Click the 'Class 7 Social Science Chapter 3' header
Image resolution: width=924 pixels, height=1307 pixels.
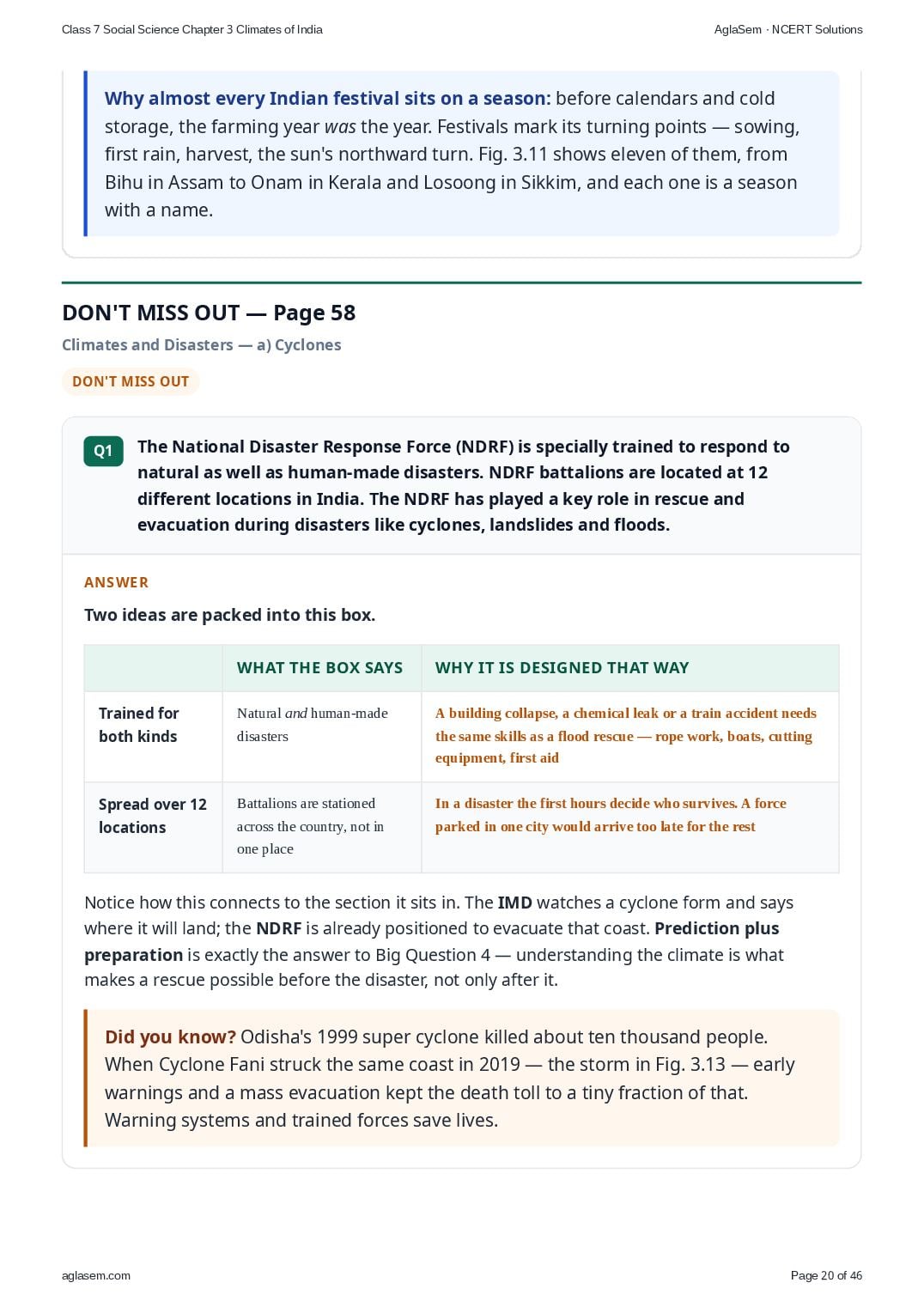(192, 29)
